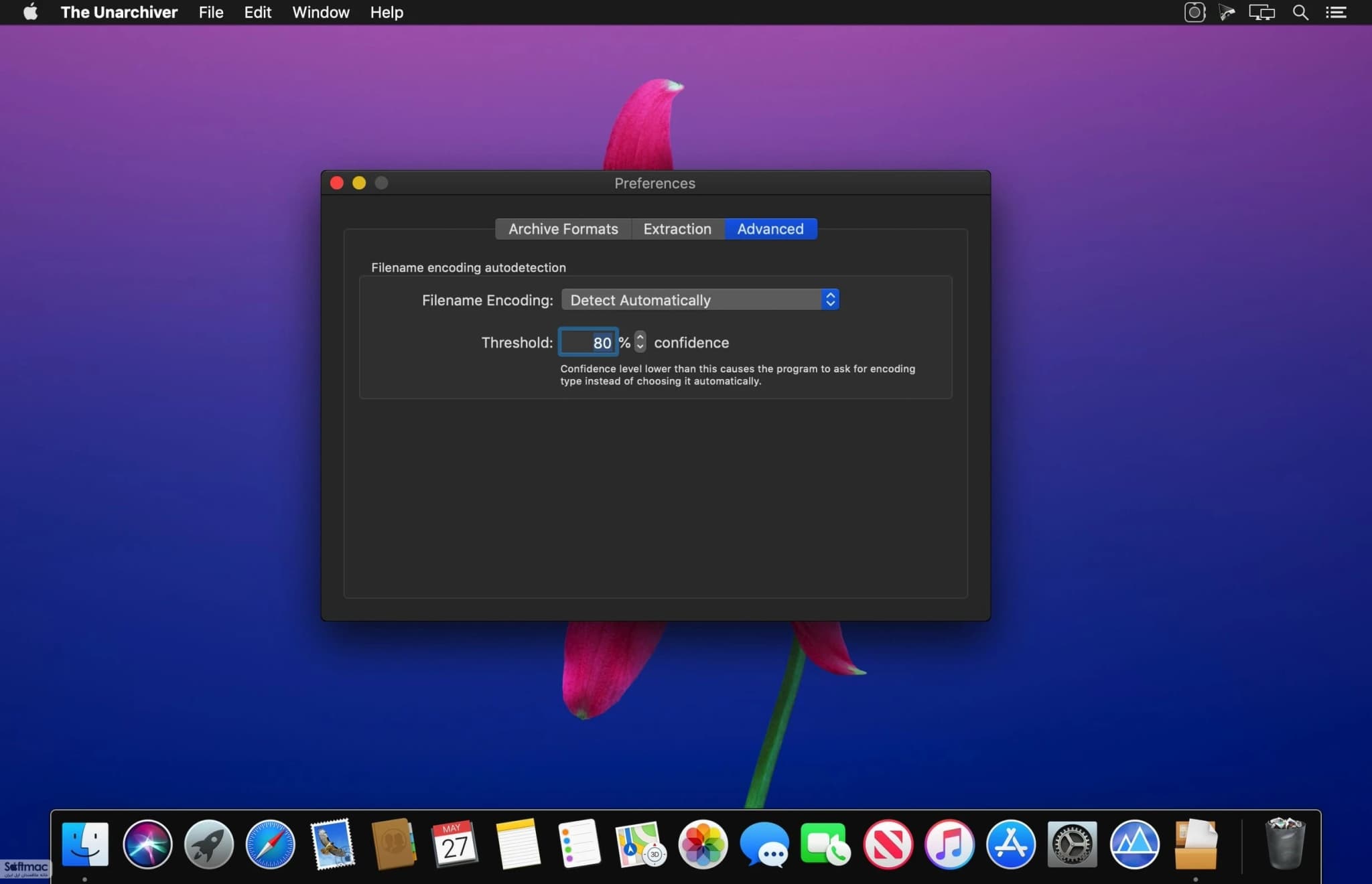Open Trash in the Dock
Viewport: 1372px width, 884px height.
click(1285, 842)
